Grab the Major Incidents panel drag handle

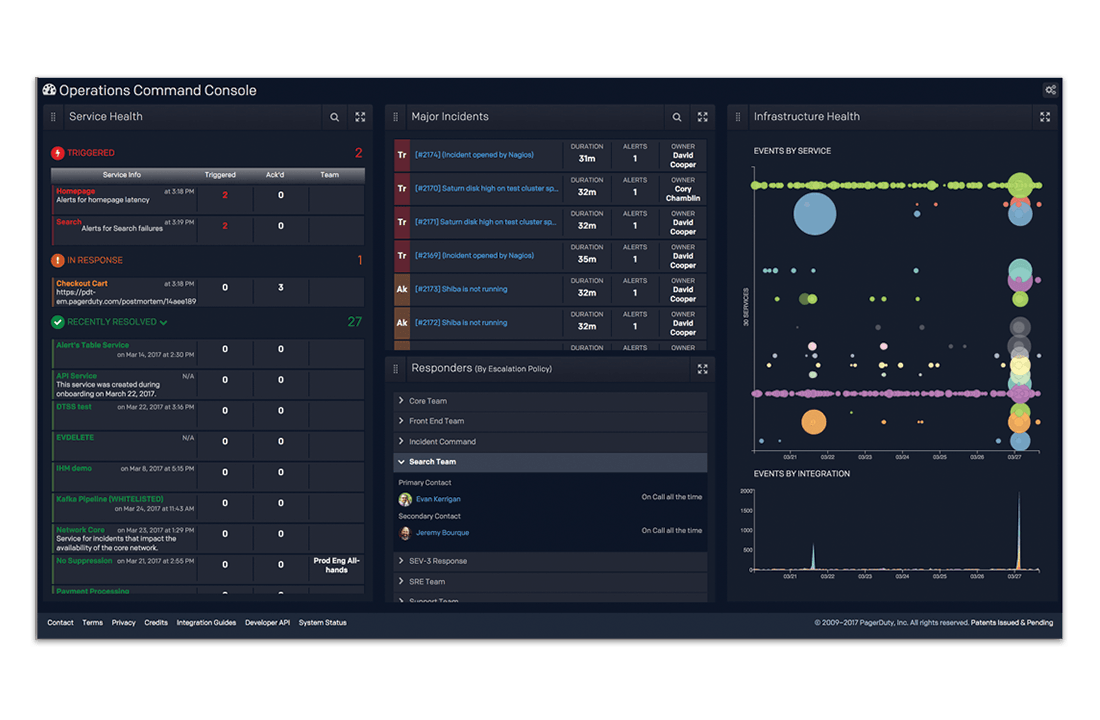396,117
